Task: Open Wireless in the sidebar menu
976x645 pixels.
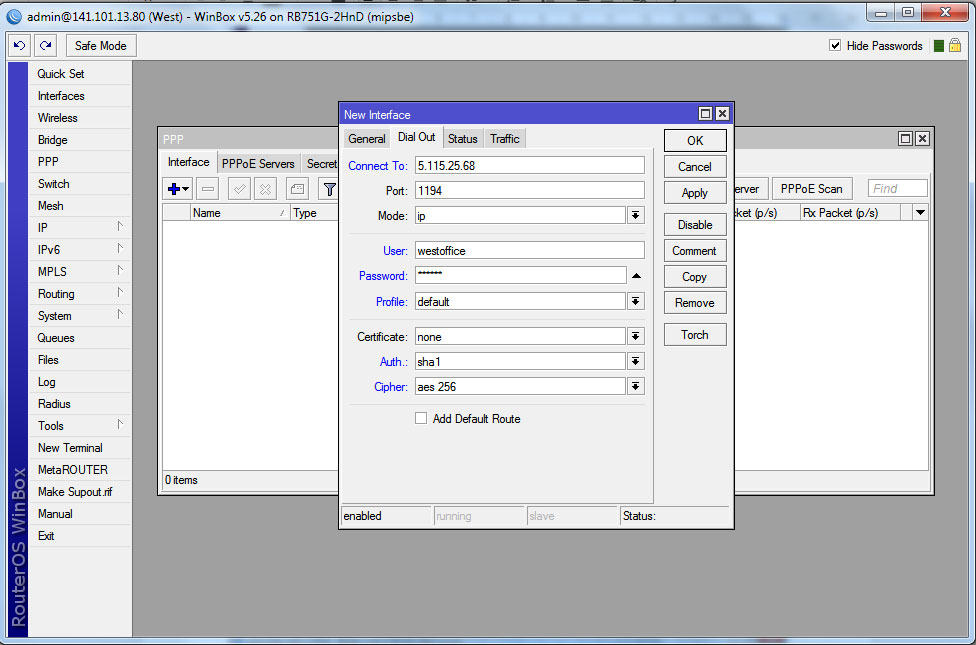Action: pyautogui.click(x=57, y=118)
